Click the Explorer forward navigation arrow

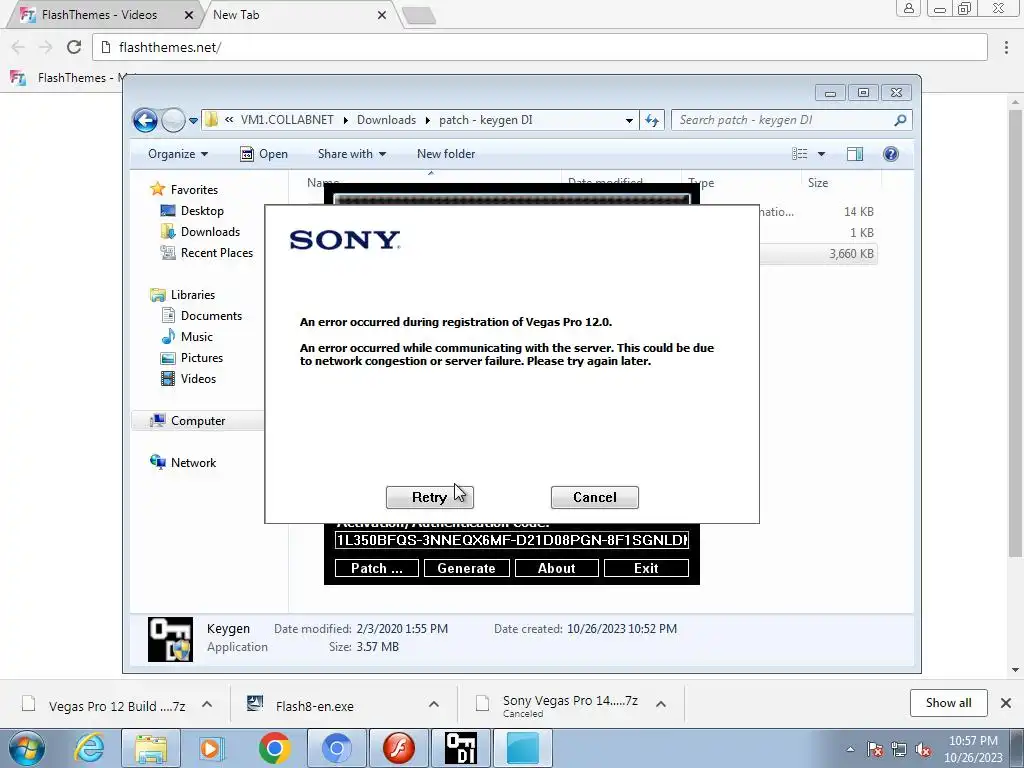click(173, 120)
